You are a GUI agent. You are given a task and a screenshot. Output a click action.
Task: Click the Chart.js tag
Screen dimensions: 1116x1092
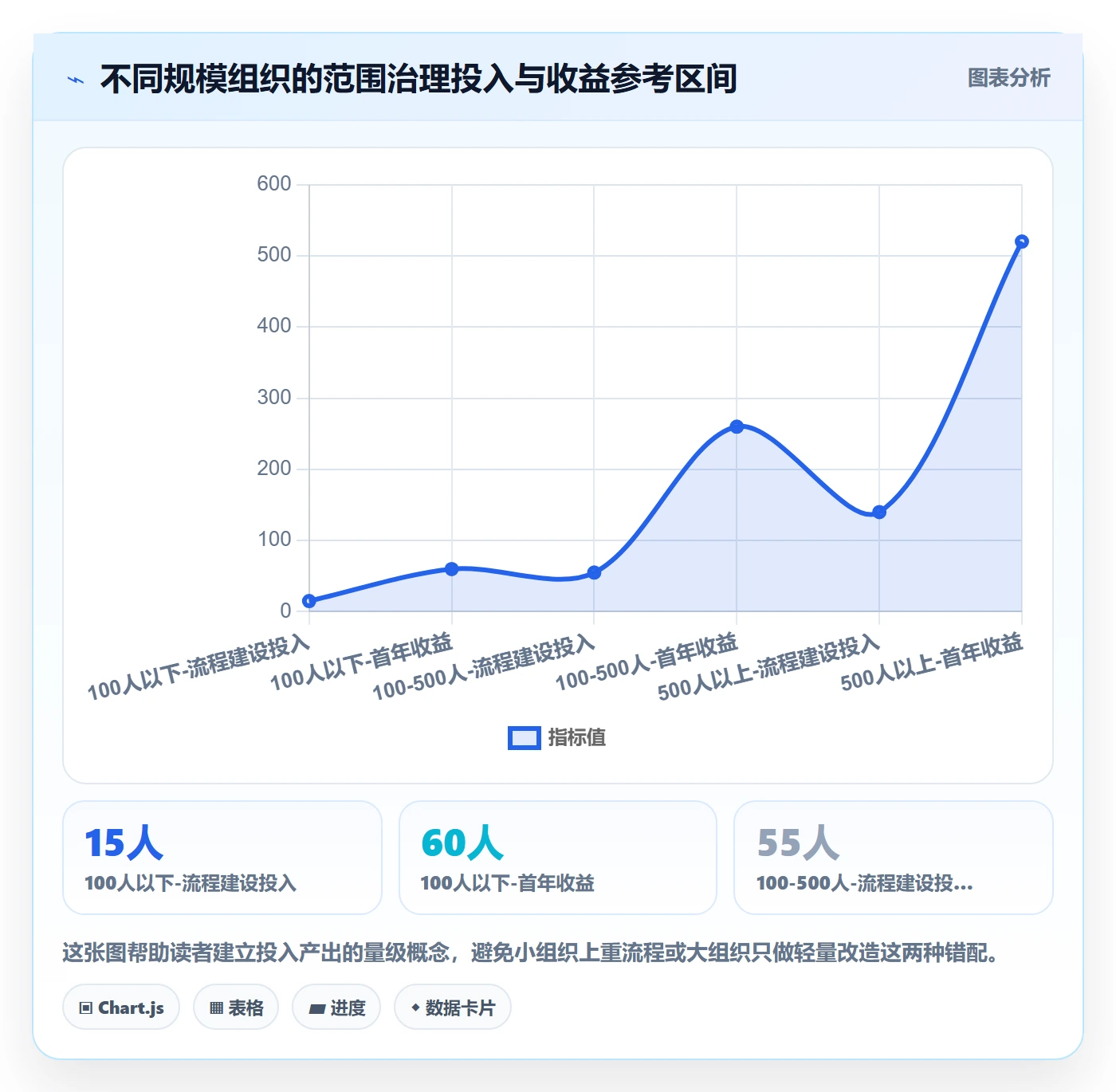121,1008
